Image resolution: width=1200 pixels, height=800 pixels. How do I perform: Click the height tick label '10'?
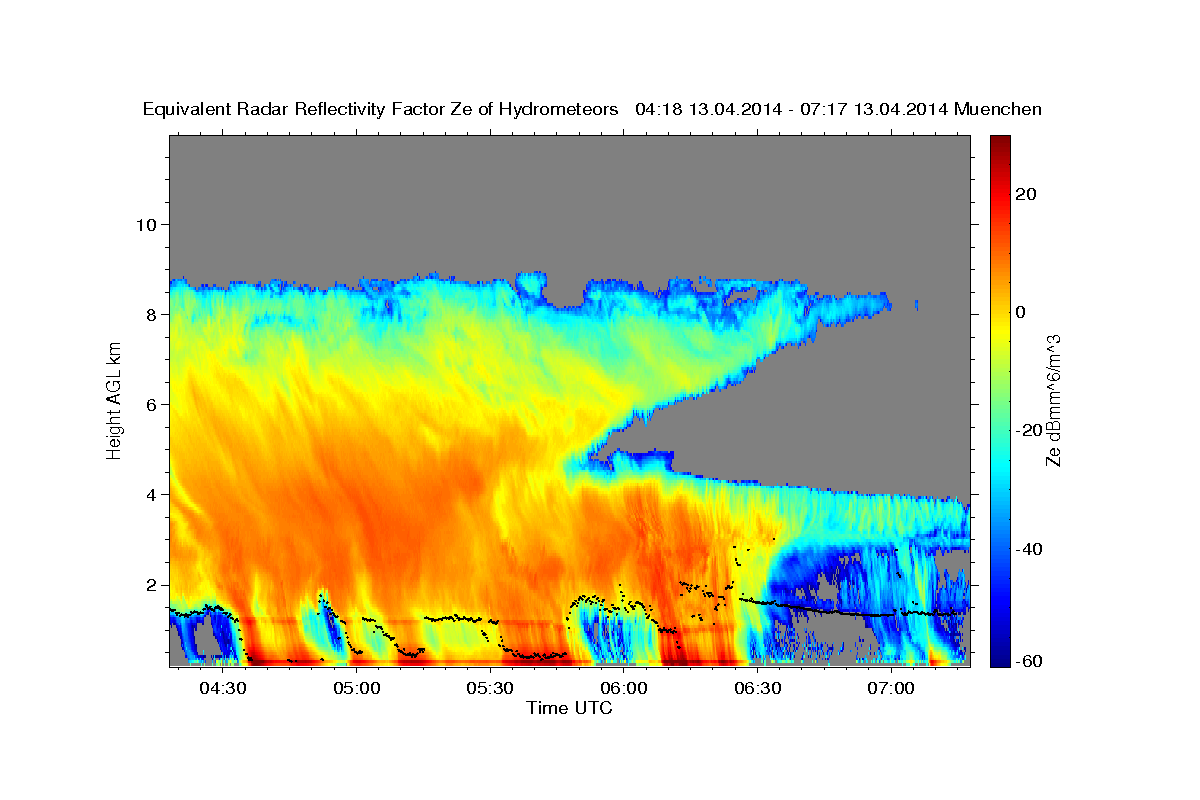(x=146, y=224)
